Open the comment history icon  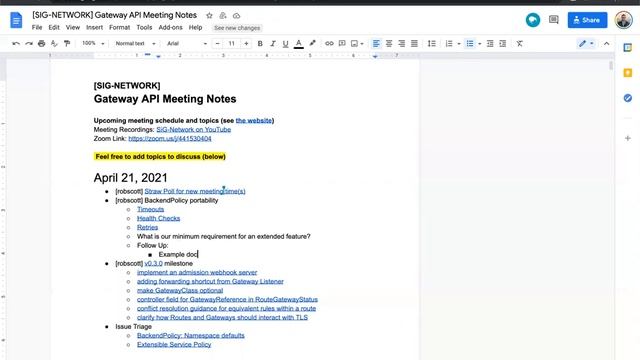(x=553, y=20)
